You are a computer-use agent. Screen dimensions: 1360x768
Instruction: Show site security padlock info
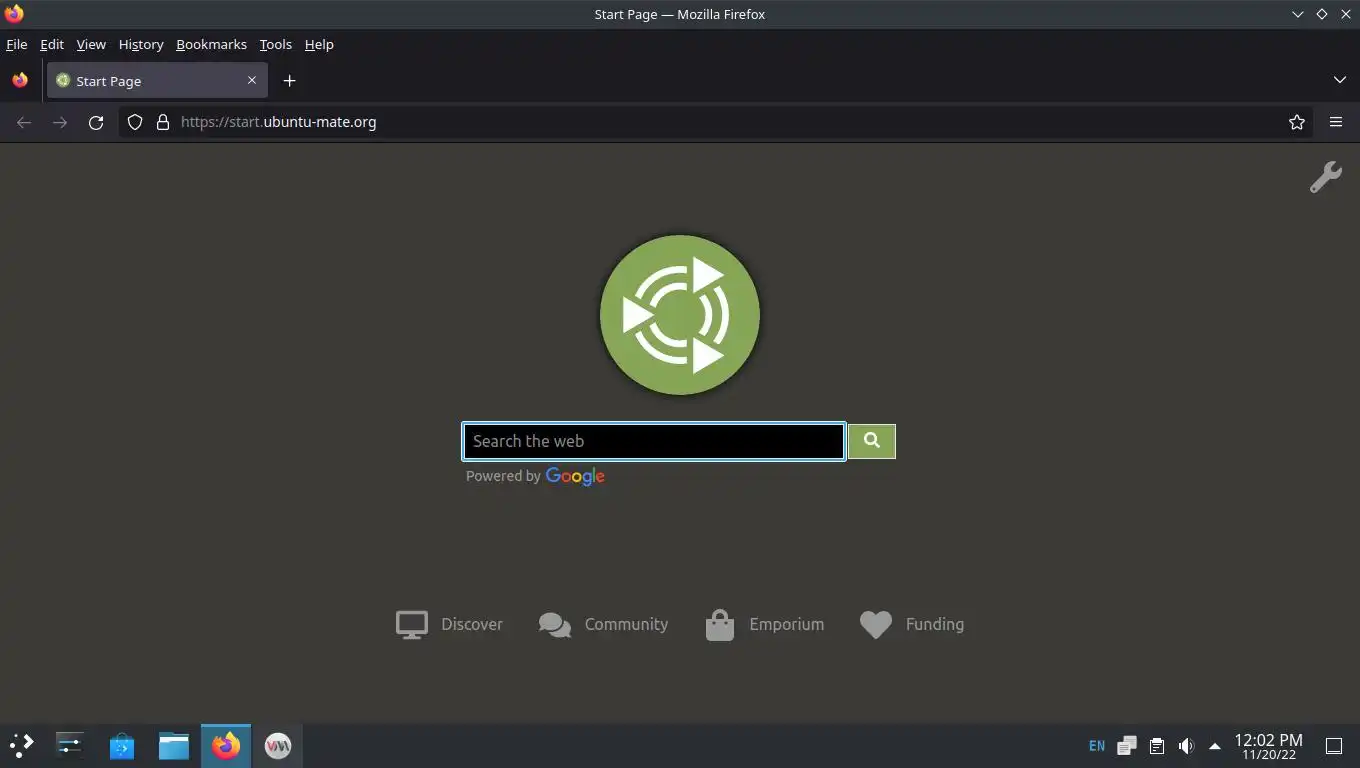[163, 122]
